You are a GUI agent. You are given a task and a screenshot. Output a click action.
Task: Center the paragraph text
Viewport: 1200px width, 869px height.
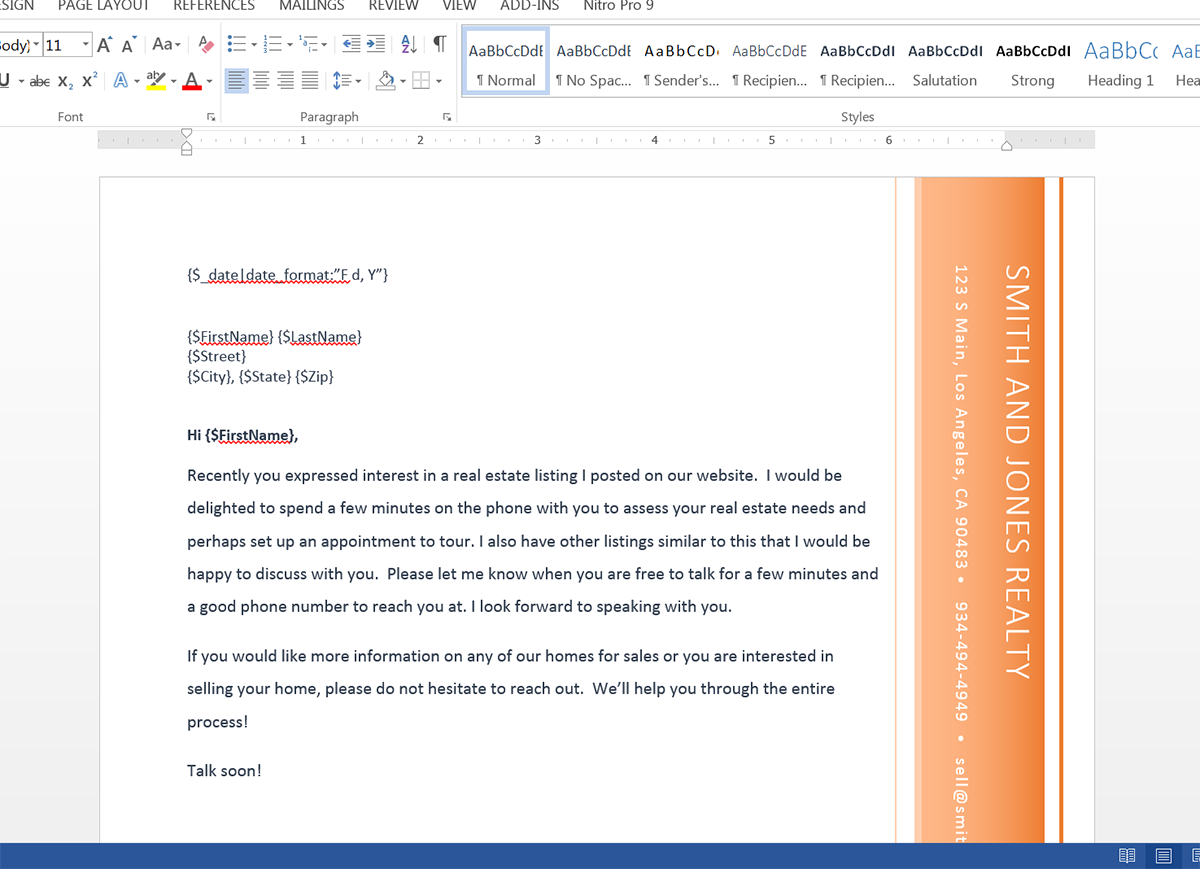click(x=261, y=81)
